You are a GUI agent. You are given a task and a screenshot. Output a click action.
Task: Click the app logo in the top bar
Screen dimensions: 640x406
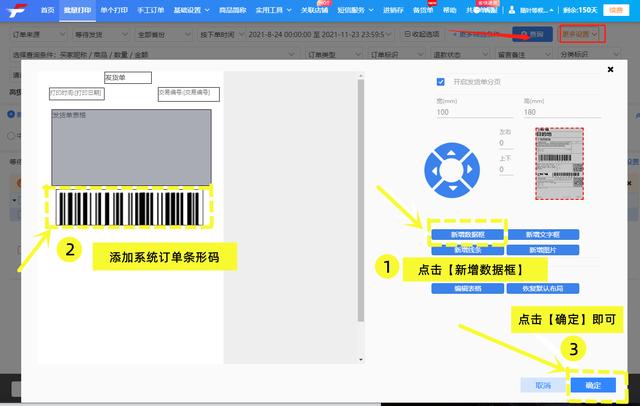pyautogui.click(x=16, y=10)
